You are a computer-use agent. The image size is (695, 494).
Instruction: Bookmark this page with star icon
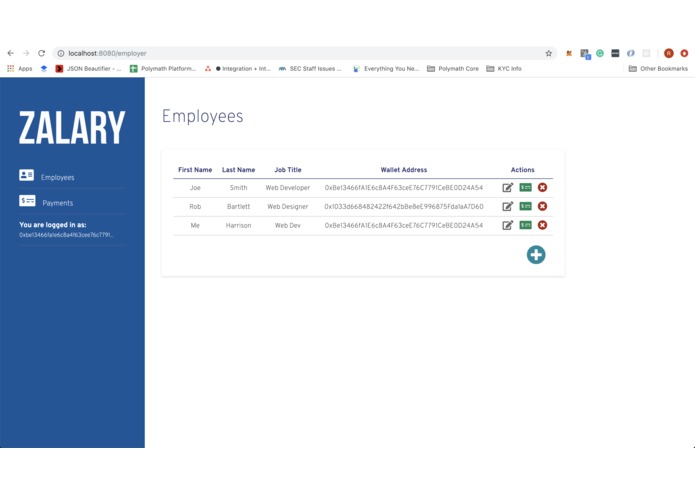pos(549,53)
